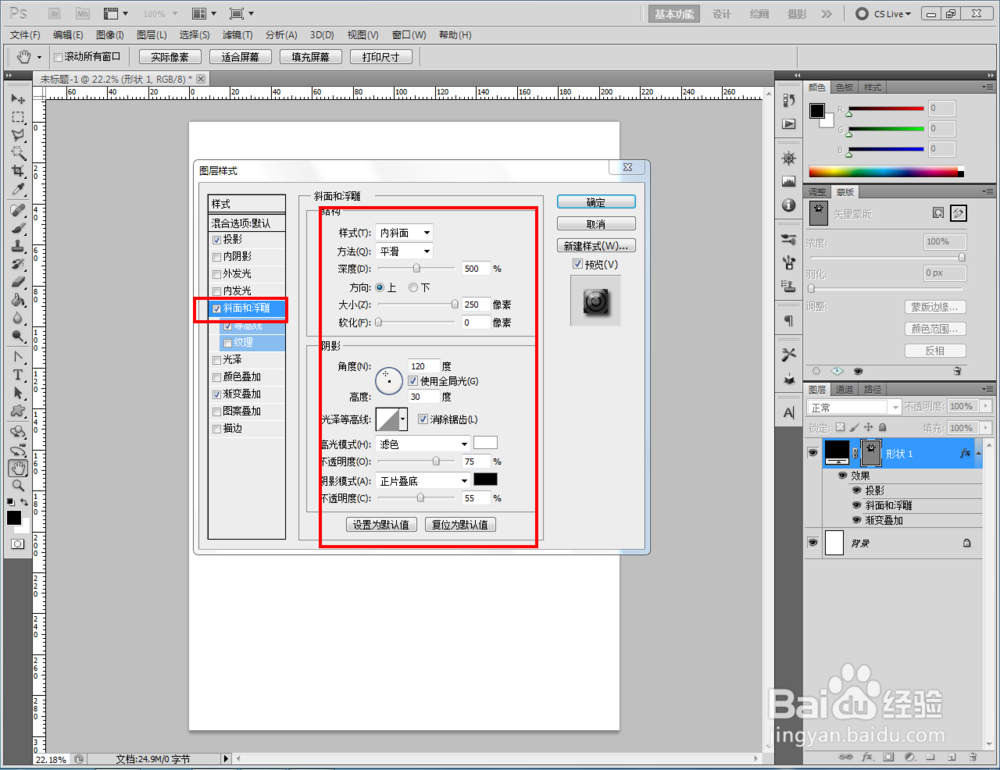Enable the 外发光 style checkbox

click(217, 274)
